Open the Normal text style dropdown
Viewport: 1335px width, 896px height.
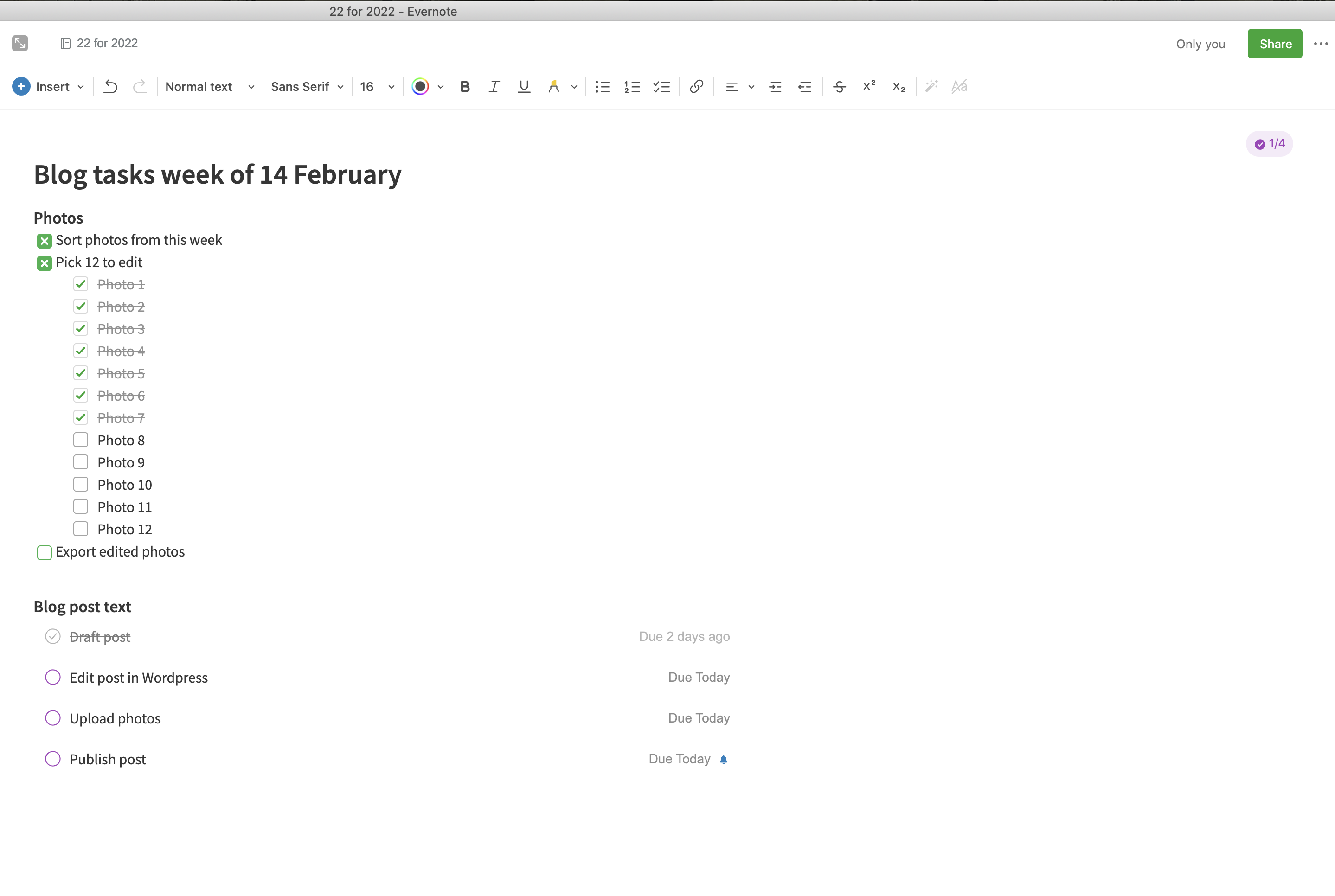[x=209, y=86]
